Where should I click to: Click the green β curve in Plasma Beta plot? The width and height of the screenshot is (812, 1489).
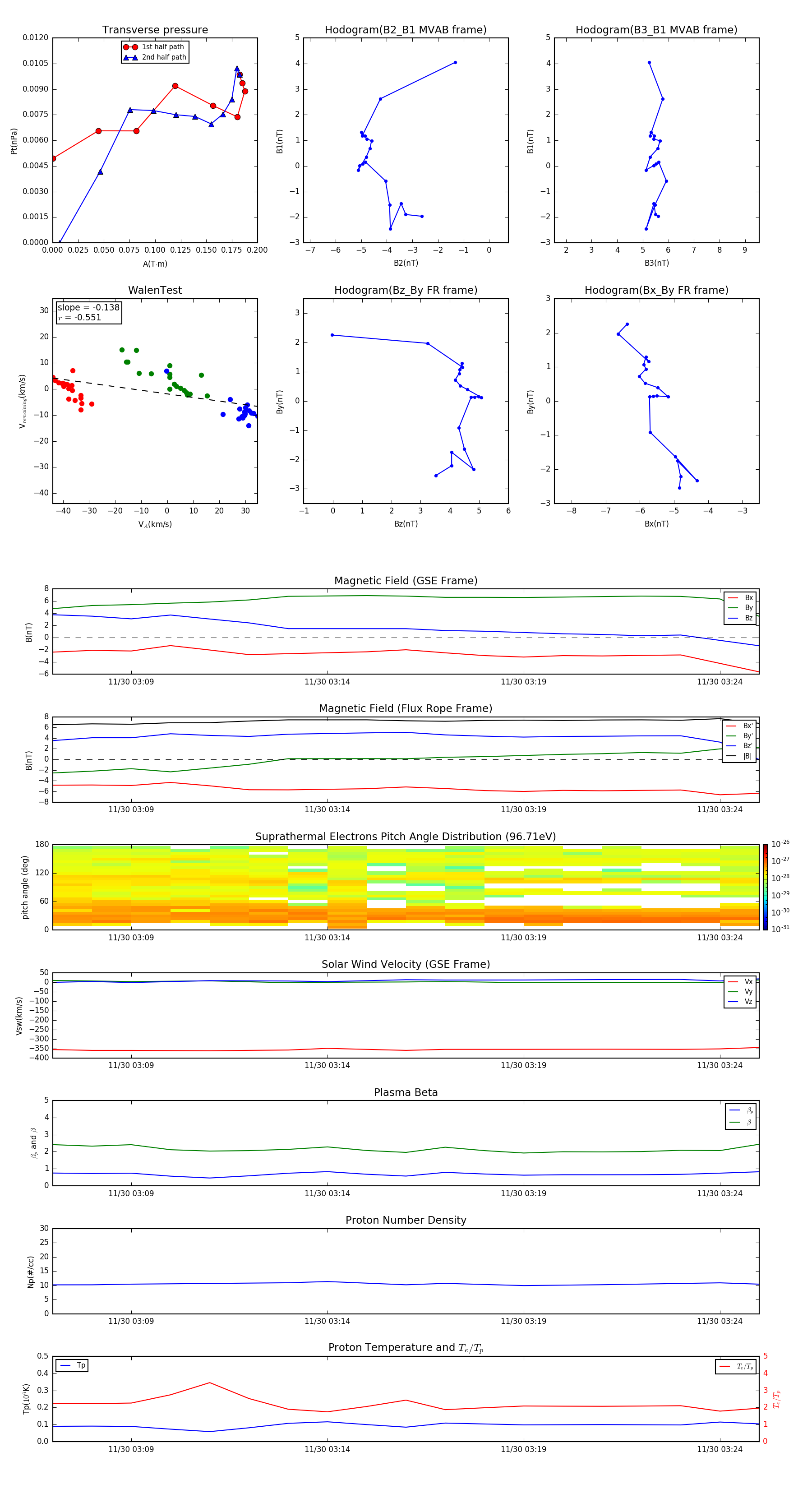tap(406, 1152)
